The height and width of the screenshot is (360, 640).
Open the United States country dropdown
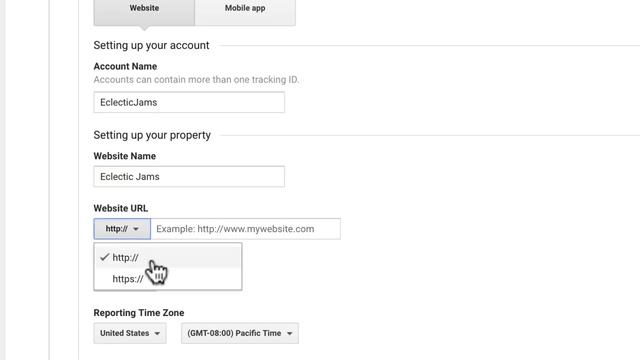click(130, 333)
